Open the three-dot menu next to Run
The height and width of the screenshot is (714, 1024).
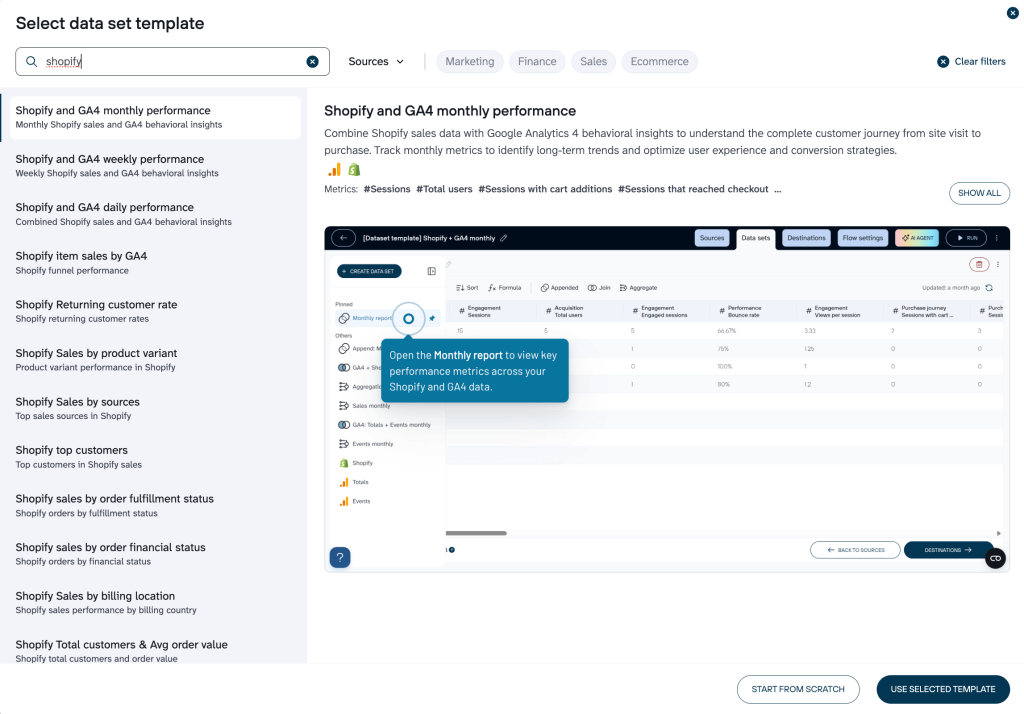pos(997,238)
